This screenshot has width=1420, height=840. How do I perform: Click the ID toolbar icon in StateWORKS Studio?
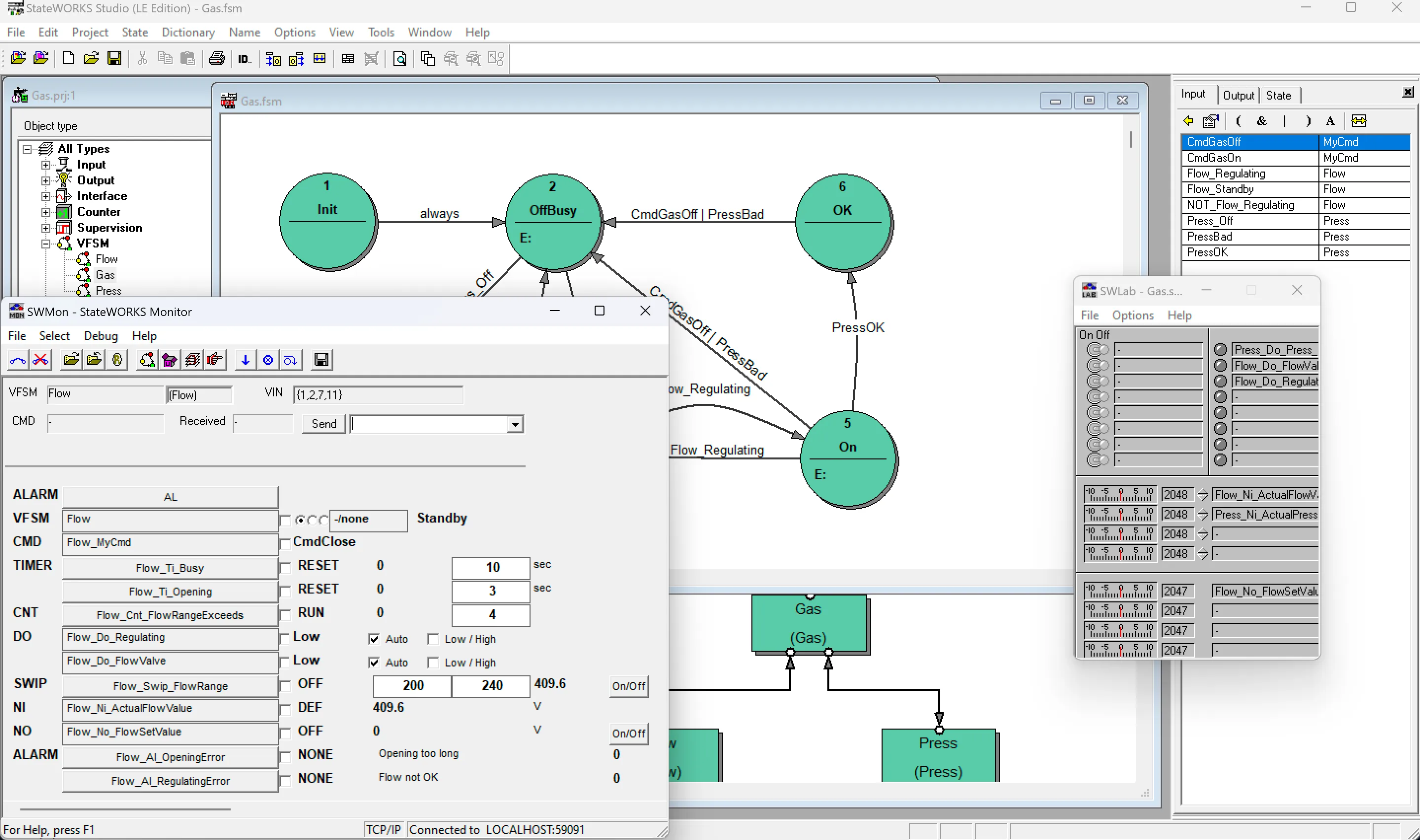[244, 58]
